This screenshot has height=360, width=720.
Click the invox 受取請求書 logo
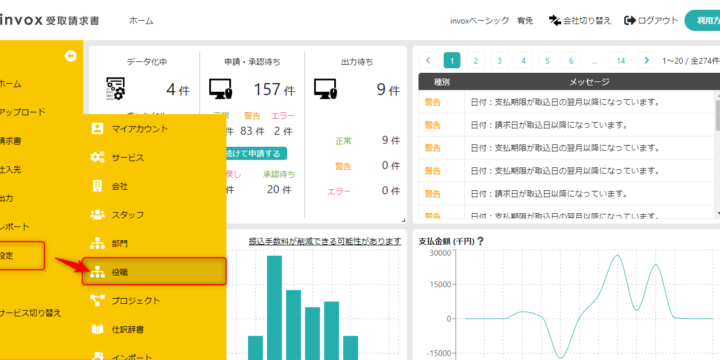(x=50, y=20)
